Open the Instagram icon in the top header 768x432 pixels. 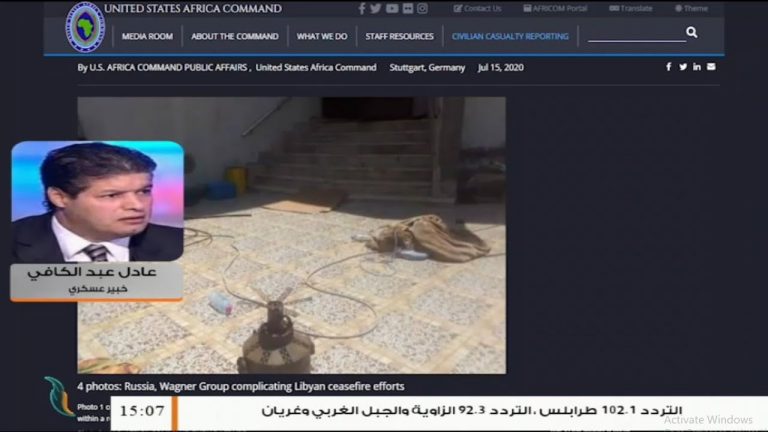pyautogui.click(x=422, y=8)
